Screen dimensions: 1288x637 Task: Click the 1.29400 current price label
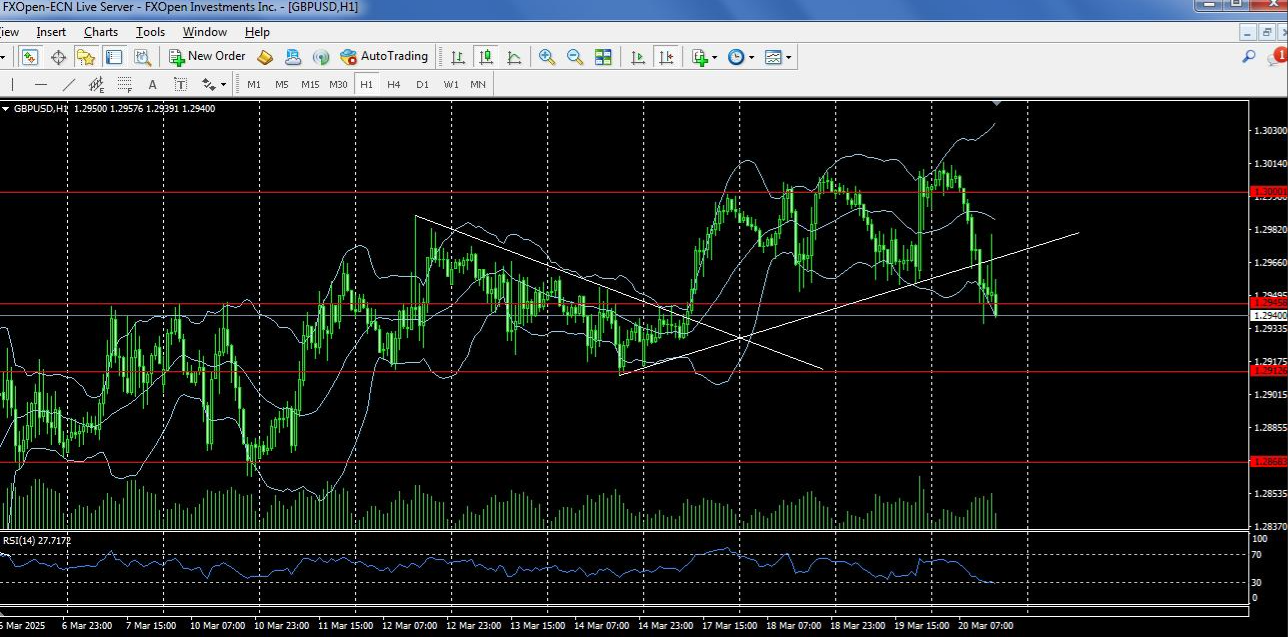pyautogui.click(x=1268, y=315)
